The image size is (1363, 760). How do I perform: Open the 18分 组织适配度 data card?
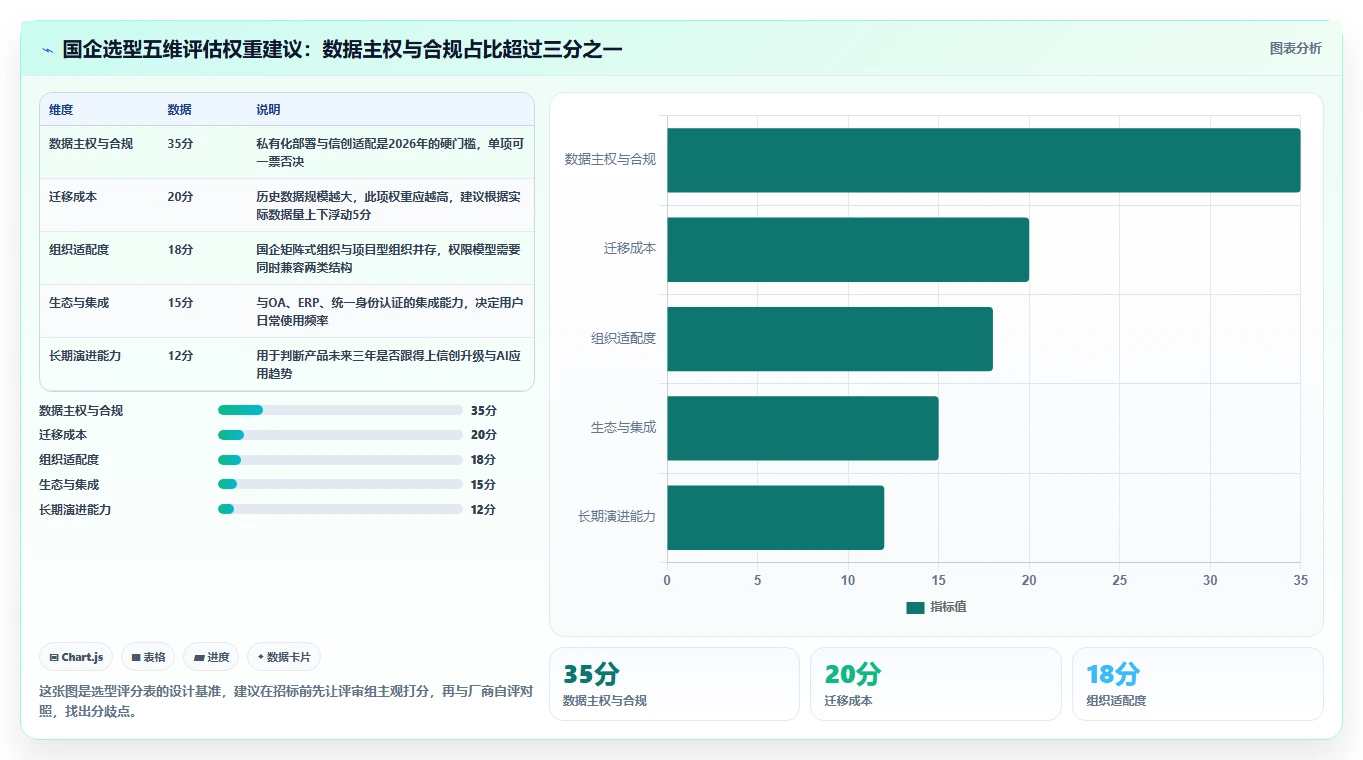(x=1198, y=684)
